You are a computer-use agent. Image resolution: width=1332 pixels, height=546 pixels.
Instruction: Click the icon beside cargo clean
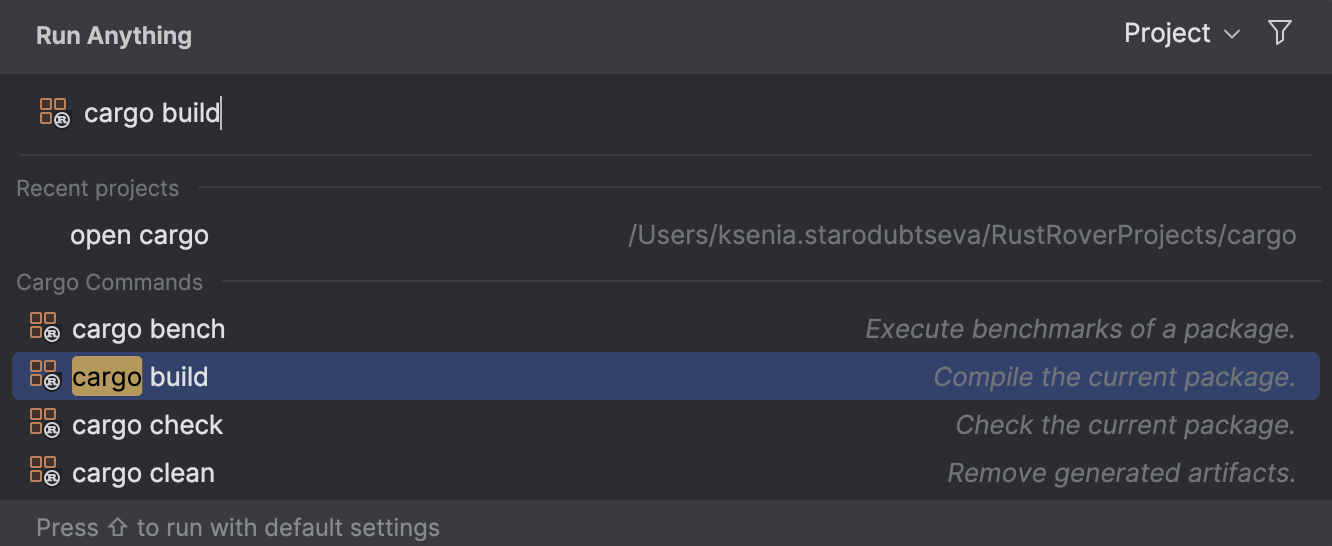pos(44,472)
